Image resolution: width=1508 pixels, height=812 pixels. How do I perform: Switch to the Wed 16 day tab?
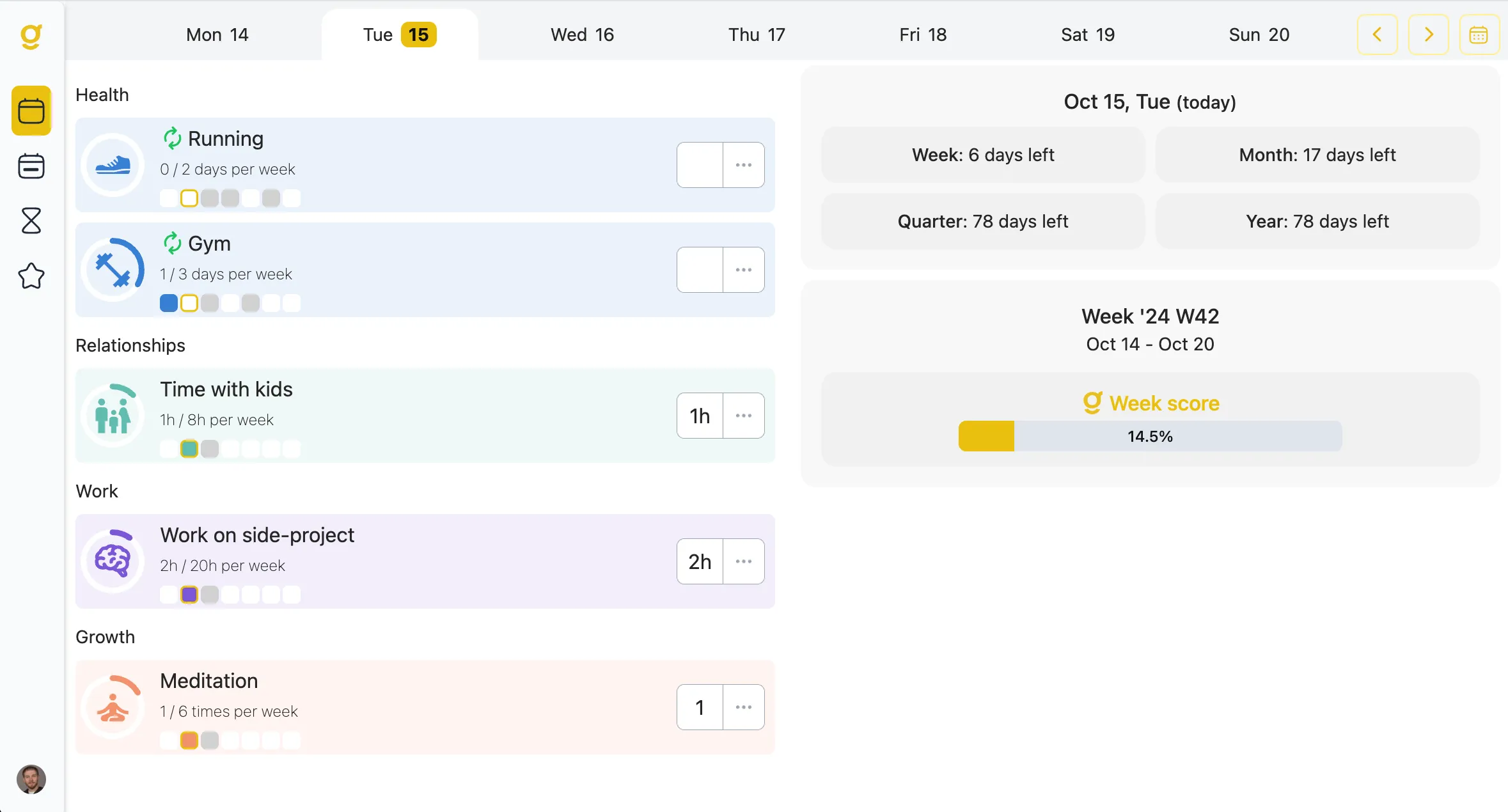pyautogui.click(x=581, y=35)
